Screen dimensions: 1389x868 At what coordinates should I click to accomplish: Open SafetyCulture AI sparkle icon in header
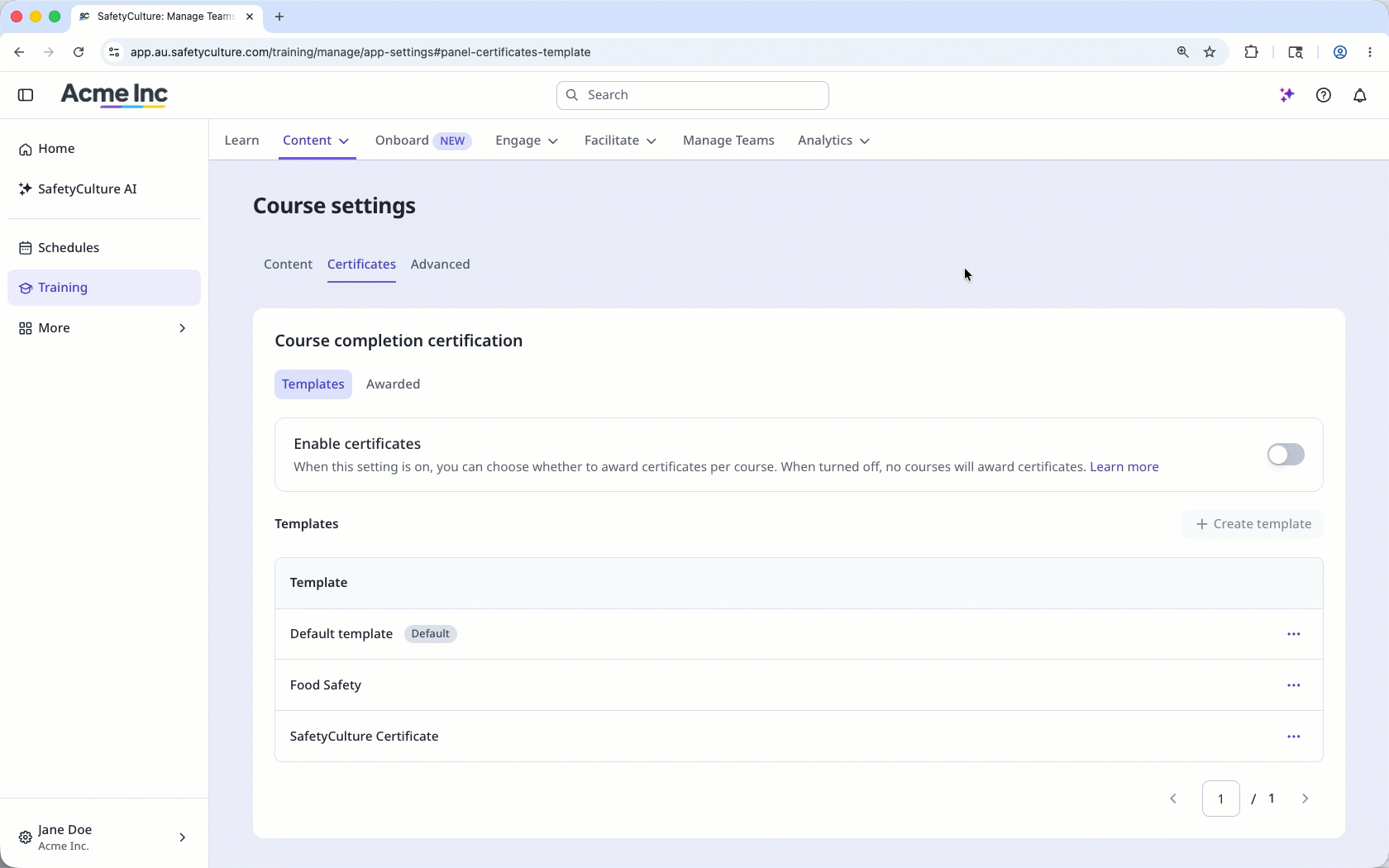tap(1286, 95)
